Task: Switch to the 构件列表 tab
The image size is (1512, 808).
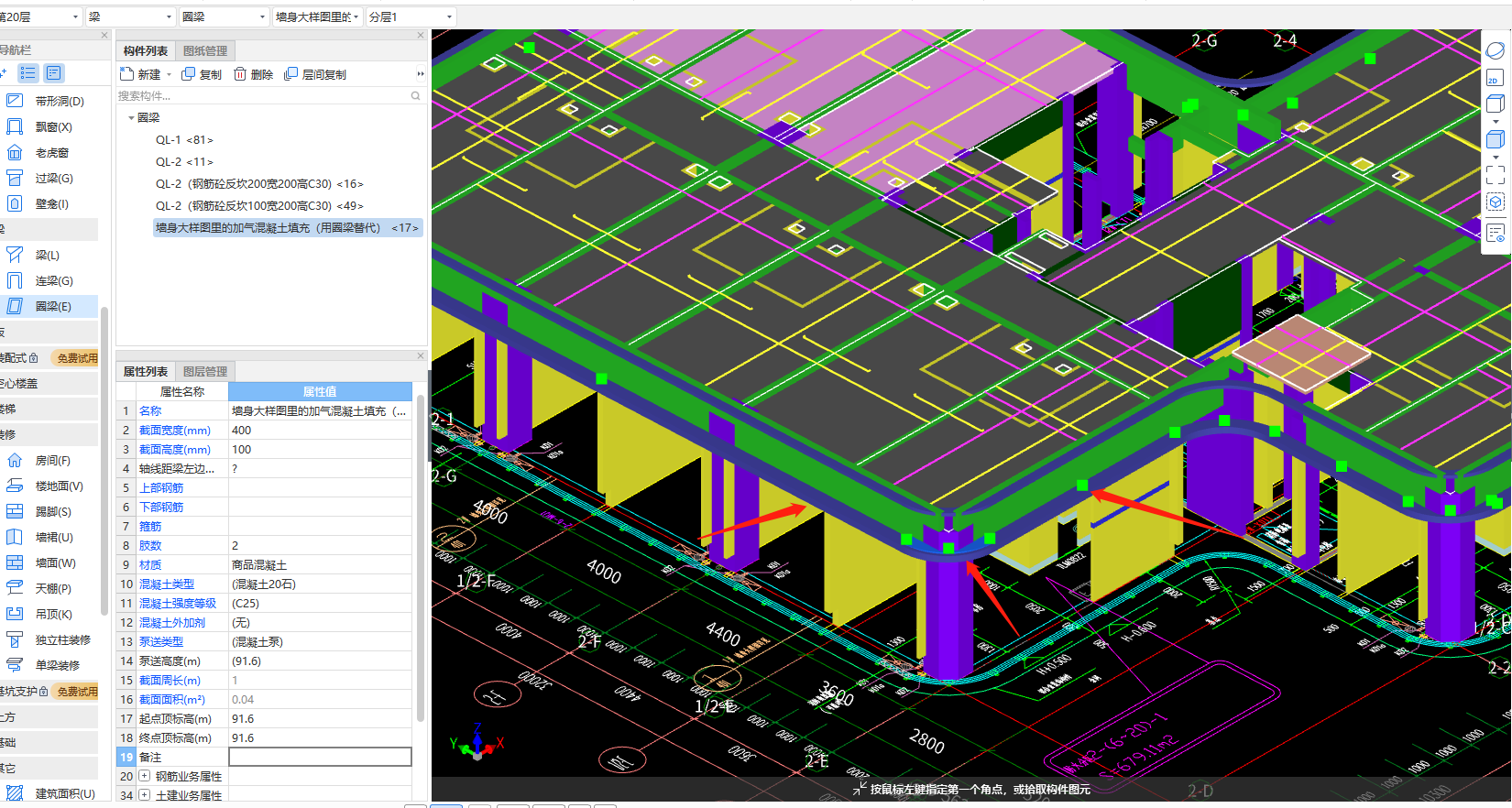Action: (146, 50)
